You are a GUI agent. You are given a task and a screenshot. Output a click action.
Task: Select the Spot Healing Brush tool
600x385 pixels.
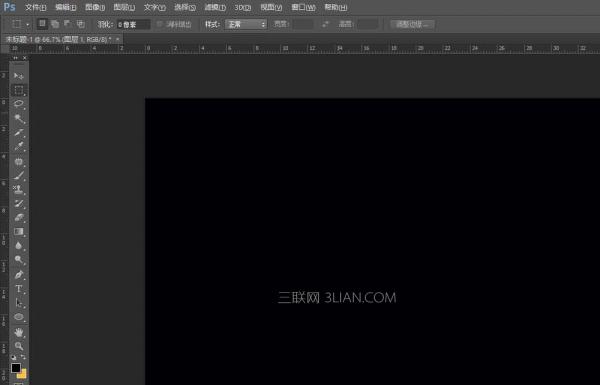pos(18,161)
